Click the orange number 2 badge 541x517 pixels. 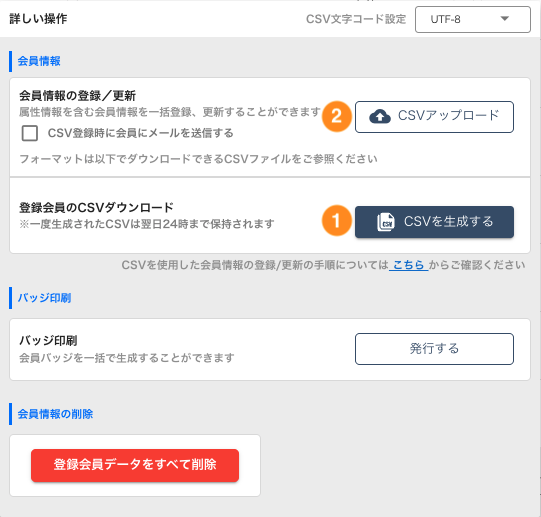point(336,116)
